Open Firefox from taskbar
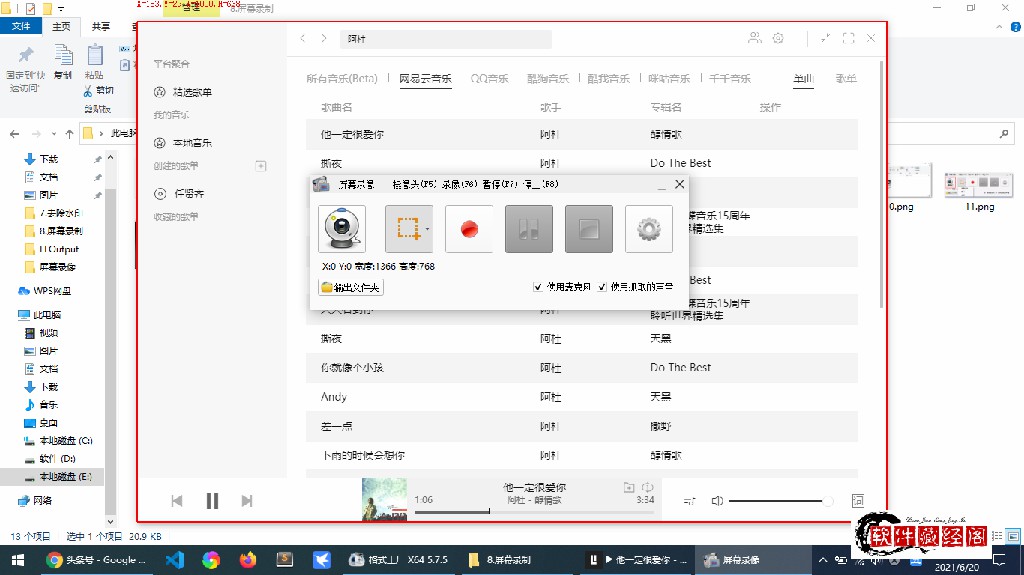Viewport: 1024px width, 575px height. 248,560
